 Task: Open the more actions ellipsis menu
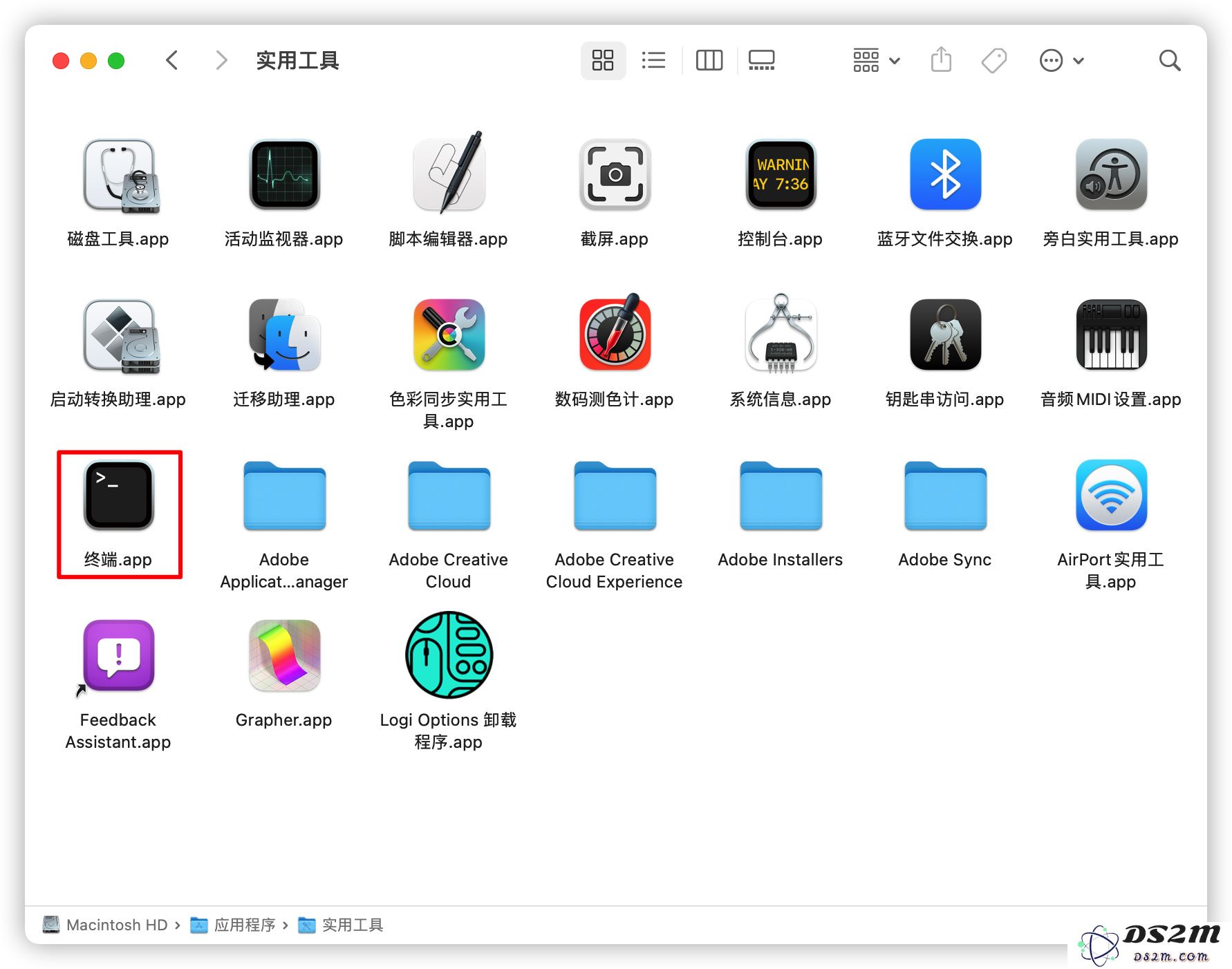(x=1061, y=61)
